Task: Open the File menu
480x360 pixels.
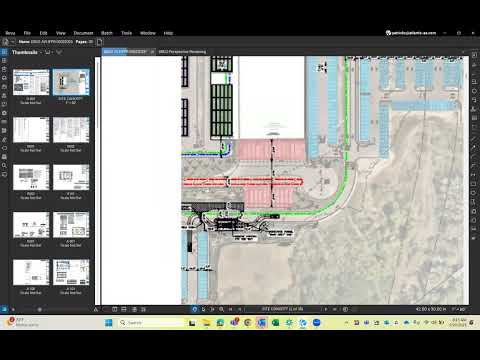Action: coord(27,33)
